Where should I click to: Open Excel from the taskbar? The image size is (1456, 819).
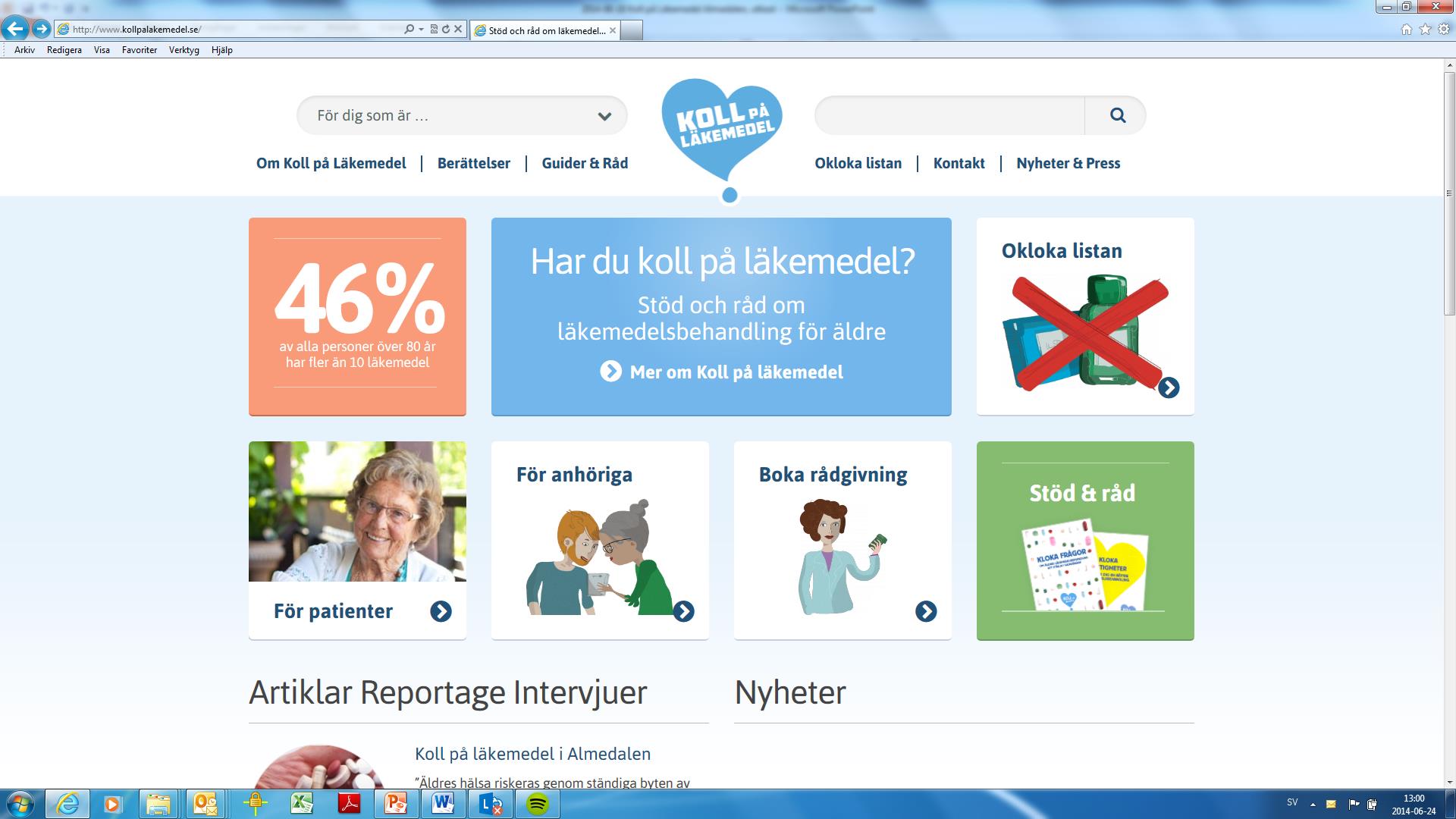click(x=302, y=803)
